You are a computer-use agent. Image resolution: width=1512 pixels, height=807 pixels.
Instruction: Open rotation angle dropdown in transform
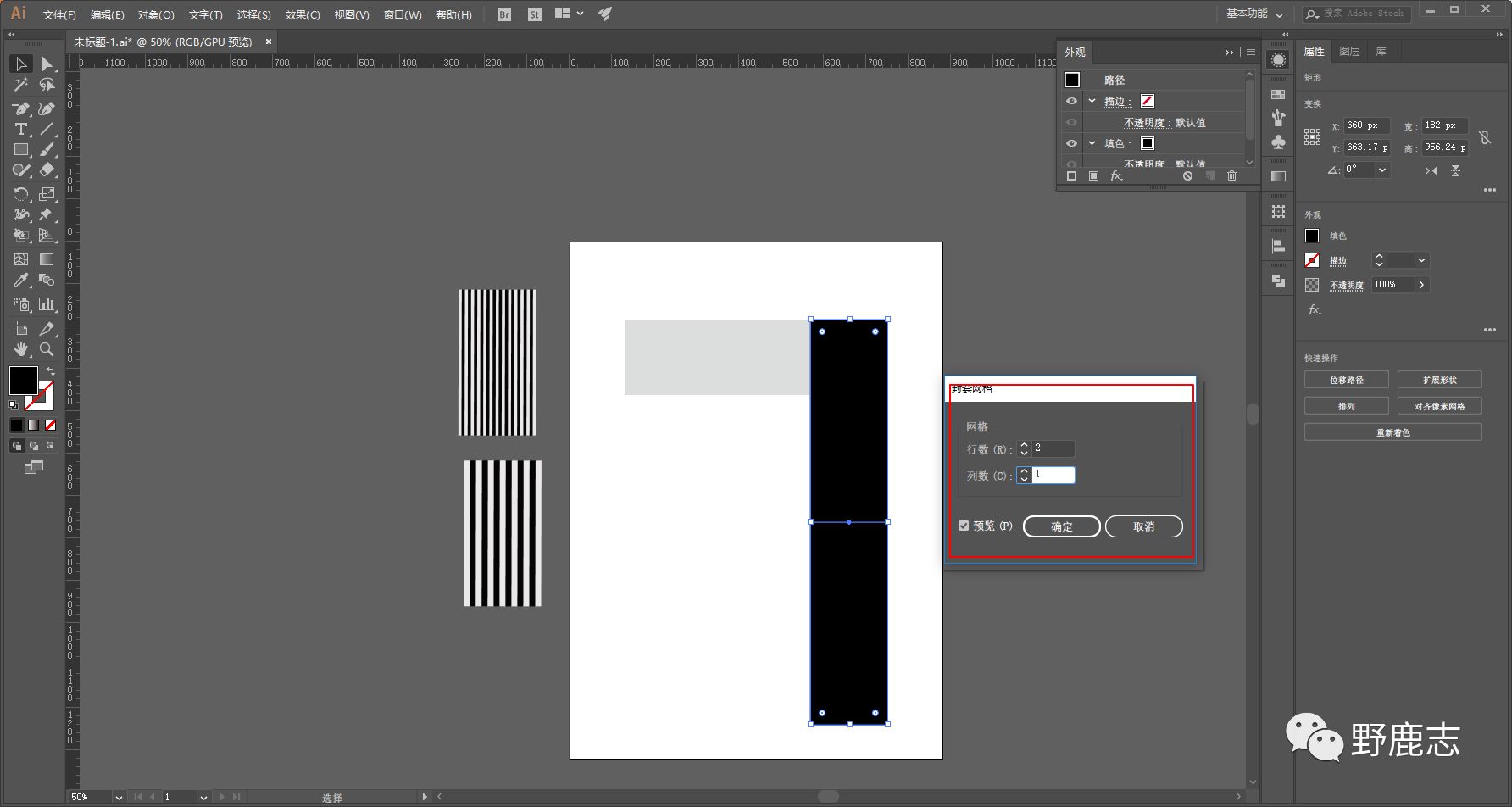1382,170
